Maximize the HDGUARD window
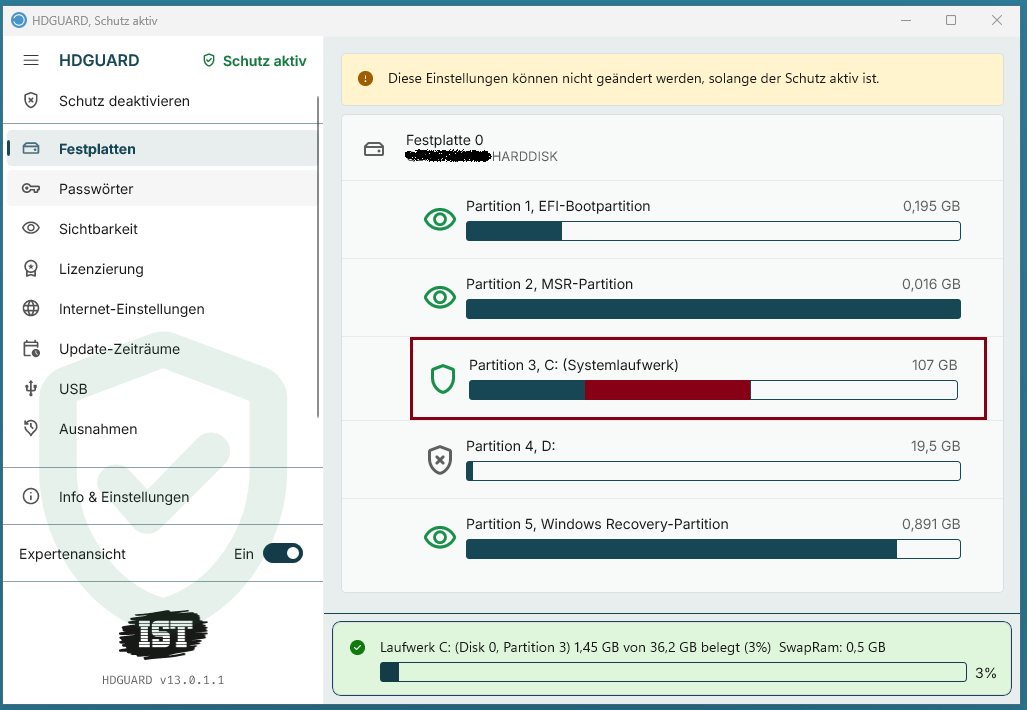This screenshot has width=1027, height=710. pos(951,20)
